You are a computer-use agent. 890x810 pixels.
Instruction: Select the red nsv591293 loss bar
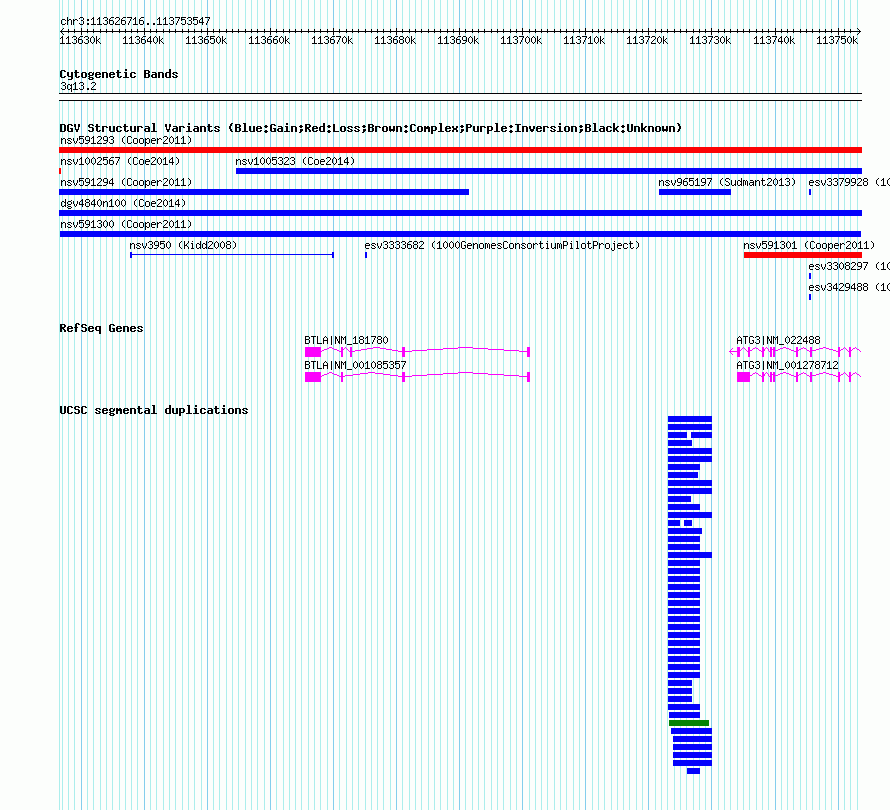460,150
